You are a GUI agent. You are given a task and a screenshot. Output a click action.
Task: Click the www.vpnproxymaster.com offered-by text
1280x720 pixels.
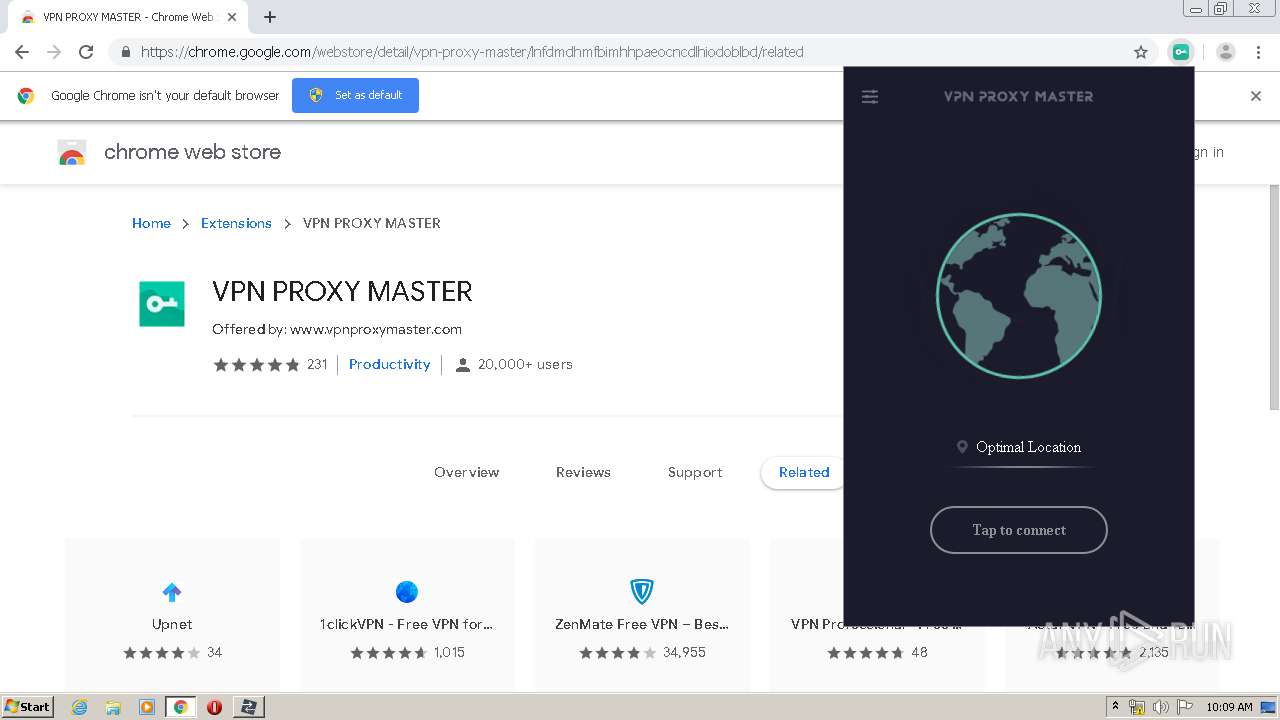[376, 329]
